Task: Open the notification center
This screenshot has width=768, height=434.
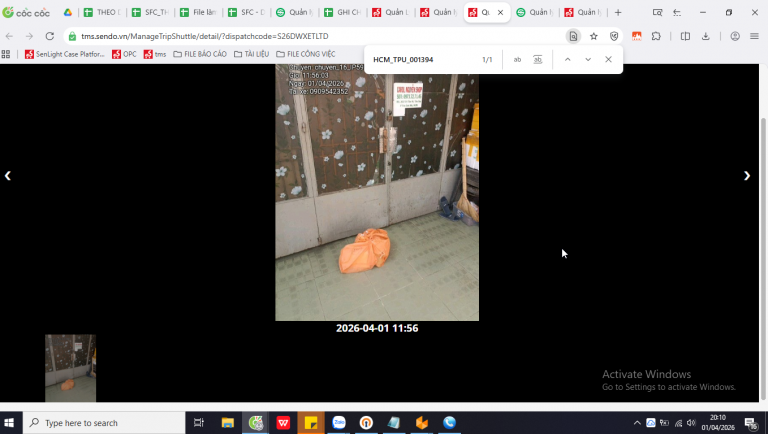Action: click(751, 423)
